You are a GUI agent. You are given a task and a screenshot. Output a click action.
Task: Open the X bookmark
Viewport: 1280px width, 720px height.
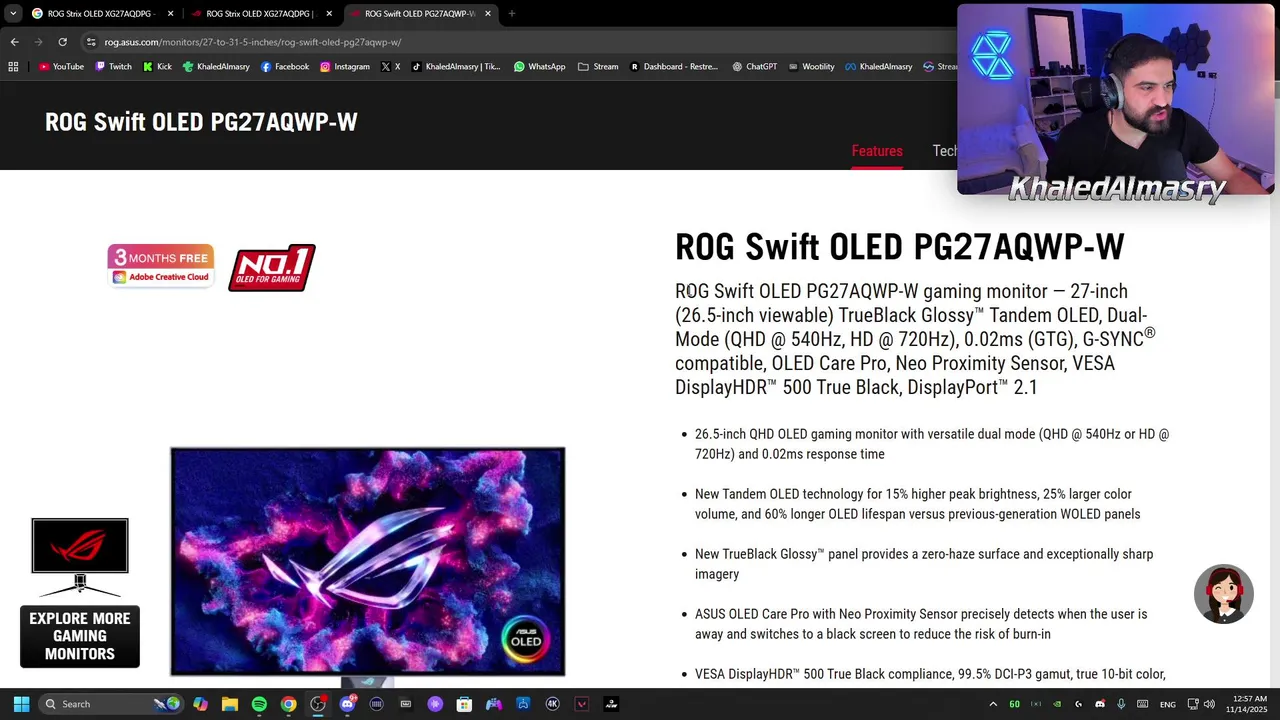click(x=390, y=67)
